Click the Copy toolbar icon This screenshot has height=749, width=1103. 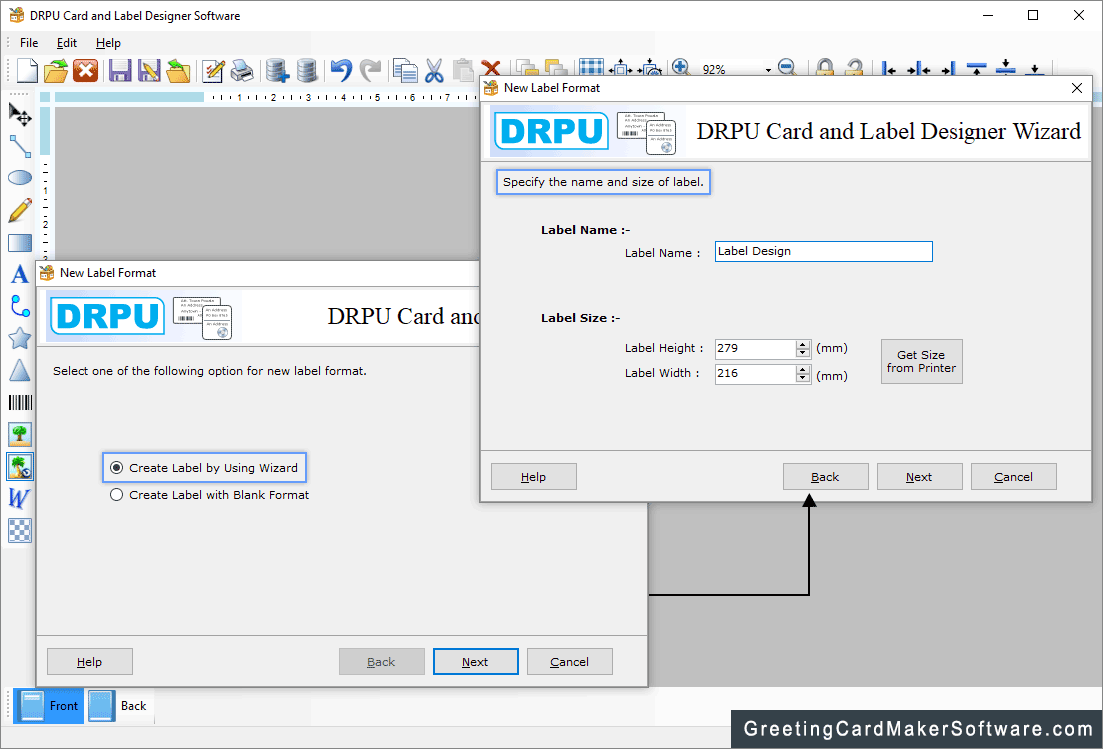point(404,70)
